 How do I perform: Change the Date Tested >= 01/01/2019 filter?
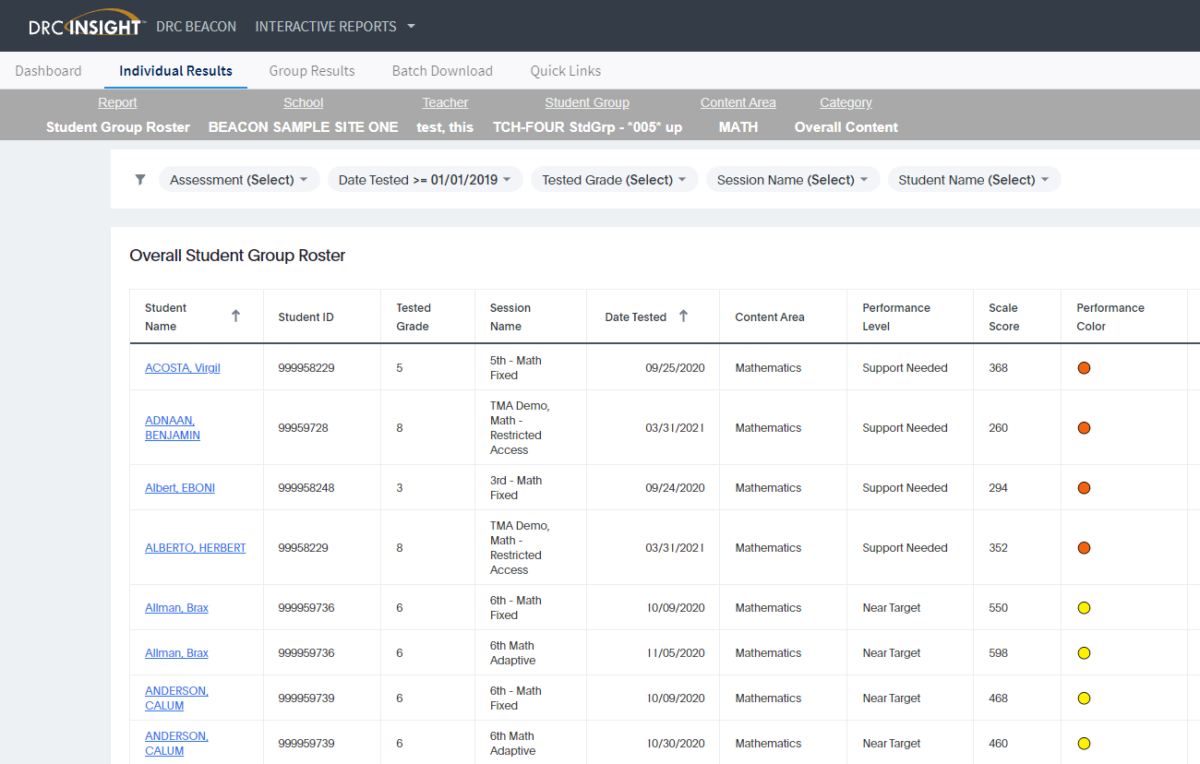[424, 179]
